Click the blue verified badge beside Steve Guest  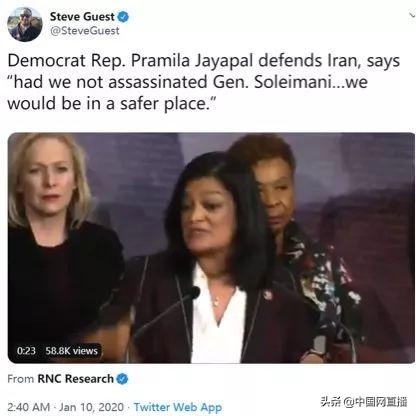point(124,16)
